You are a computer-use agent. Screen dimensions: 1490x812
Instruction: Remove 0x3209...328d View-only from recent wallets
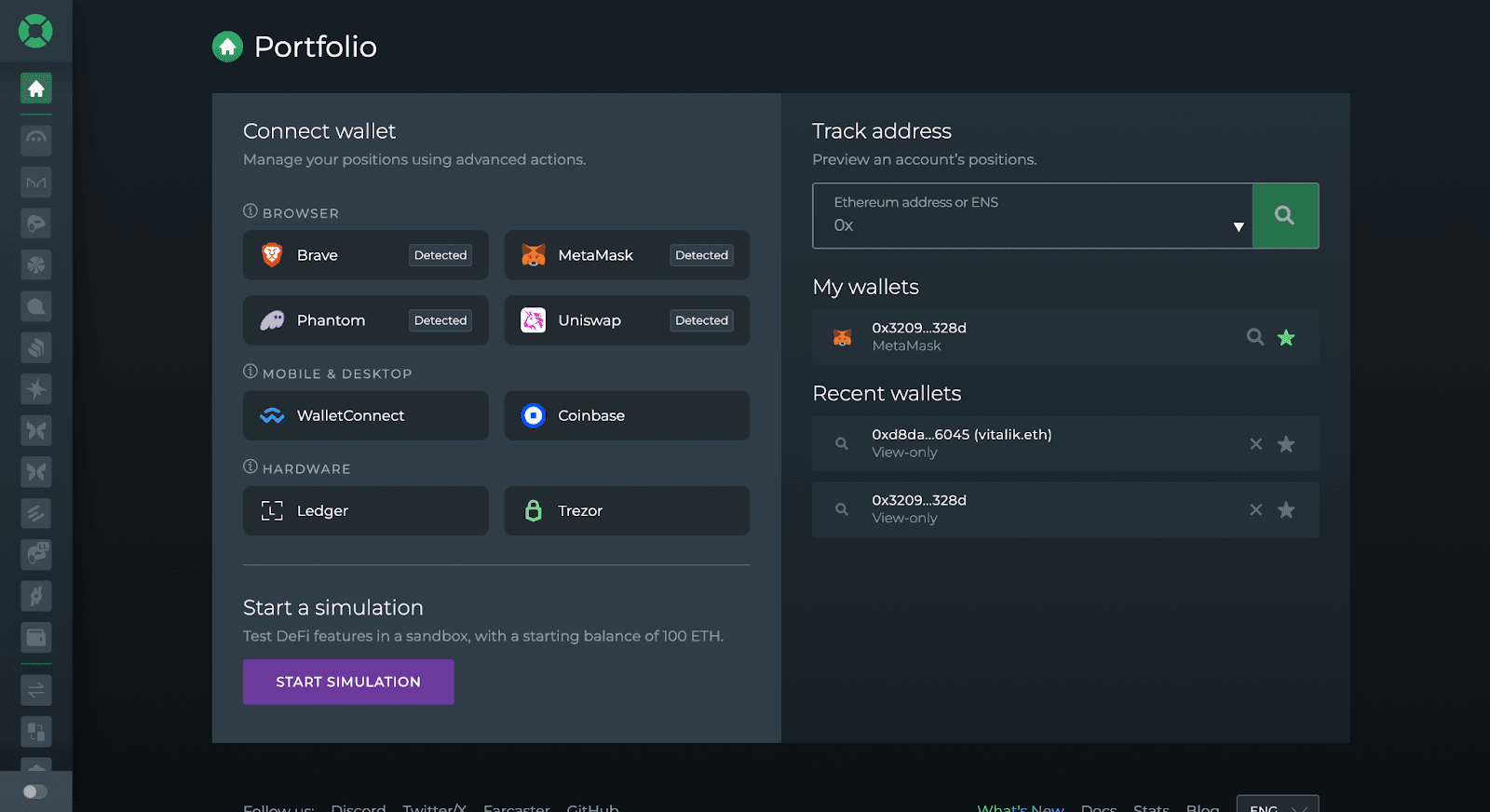1256,509
